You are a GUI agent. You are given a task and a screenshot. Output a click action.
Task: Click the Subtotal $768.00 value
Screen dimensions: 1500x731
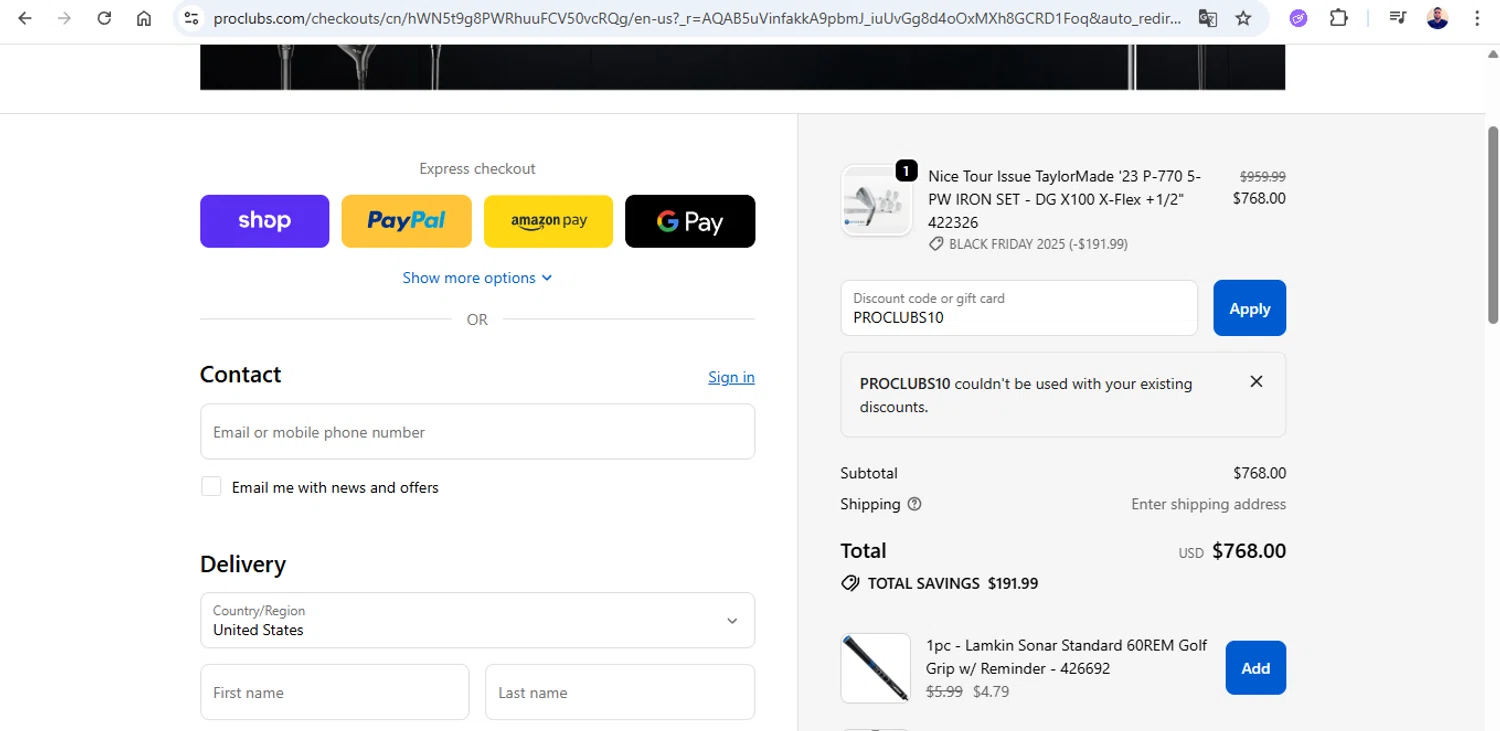1259,473
